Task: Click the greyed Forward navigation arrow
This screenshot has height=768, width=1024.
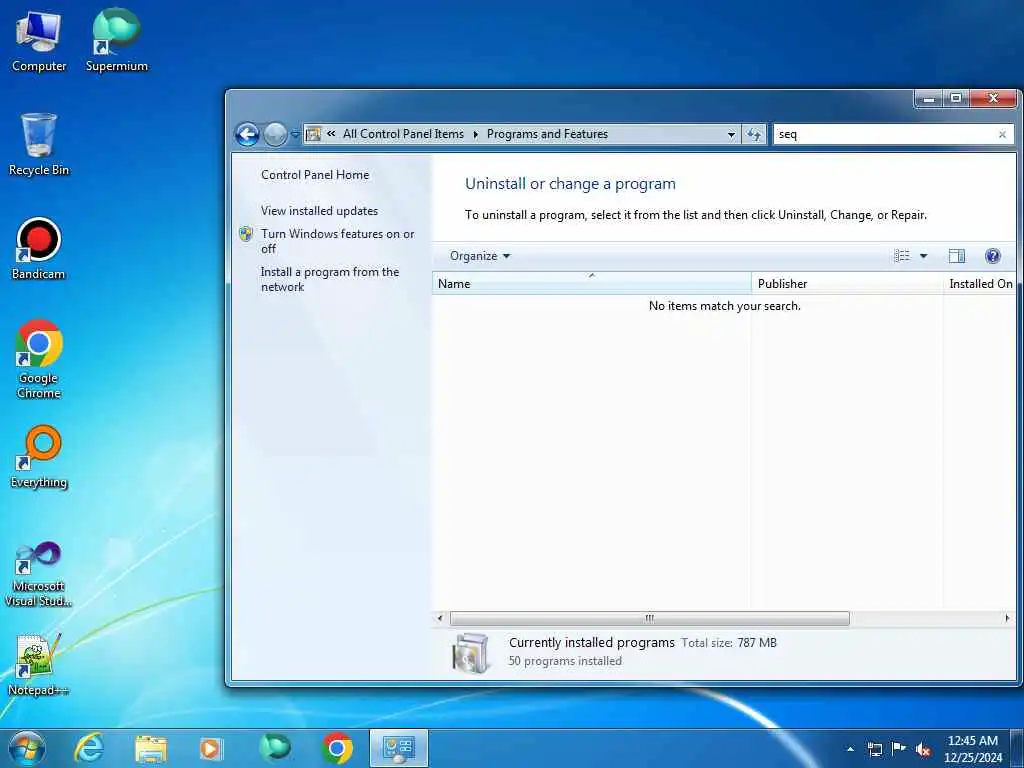Action: [275, 135]
